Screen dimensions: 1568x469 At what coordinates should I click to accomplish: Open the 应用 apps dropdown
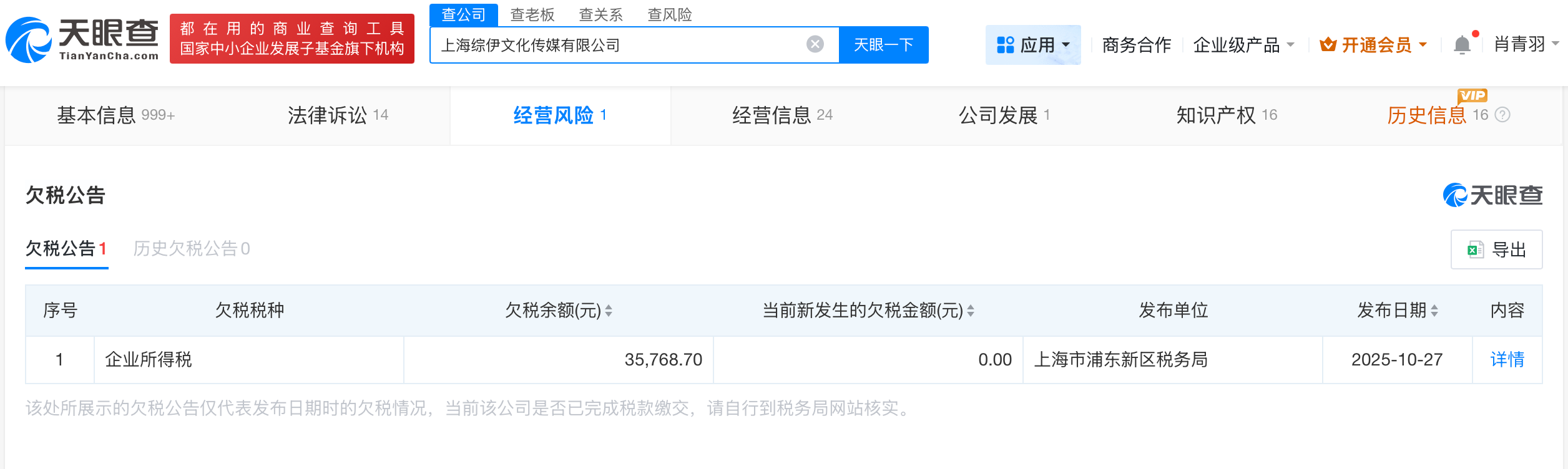[x=1033, y=45]
